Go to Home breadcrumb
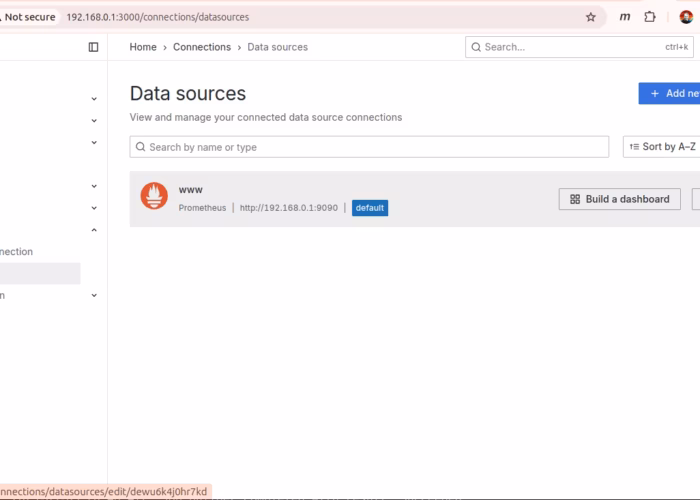The image size is (700, 500). (x=143, y=47)
